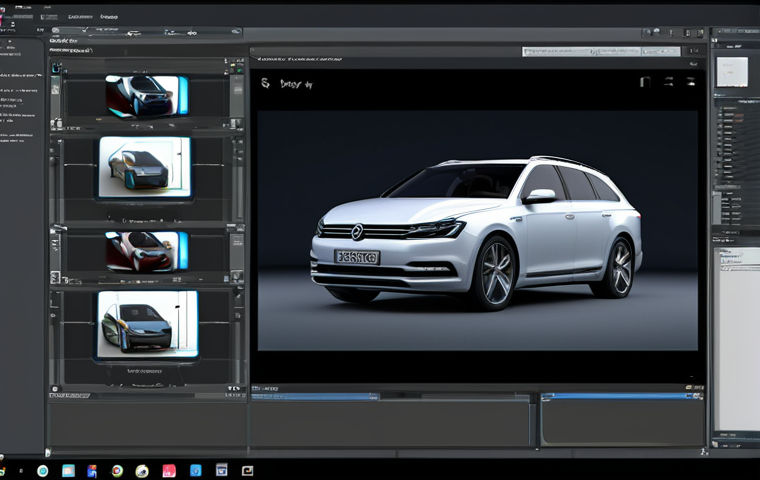Open the light blue window app on the taskbar
Viewport: 760px width, 480px height.
click(x=68, y=470)
